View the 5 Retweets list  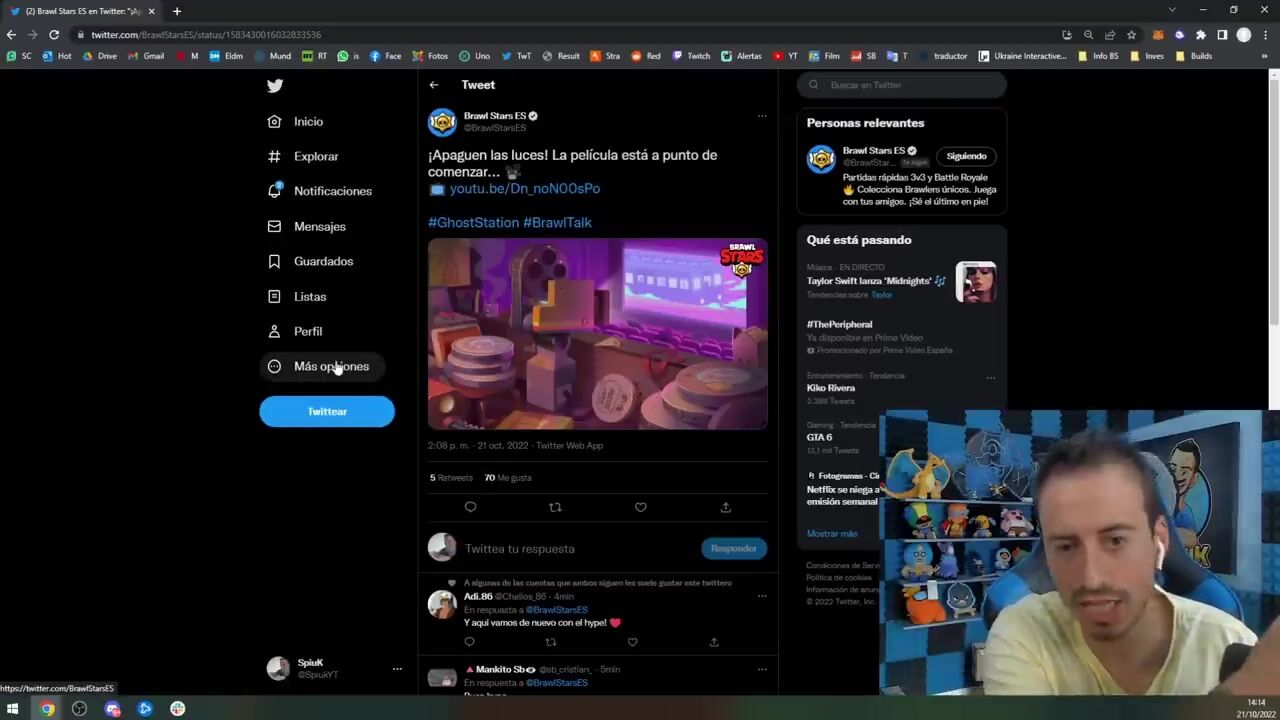click(451, 478)
